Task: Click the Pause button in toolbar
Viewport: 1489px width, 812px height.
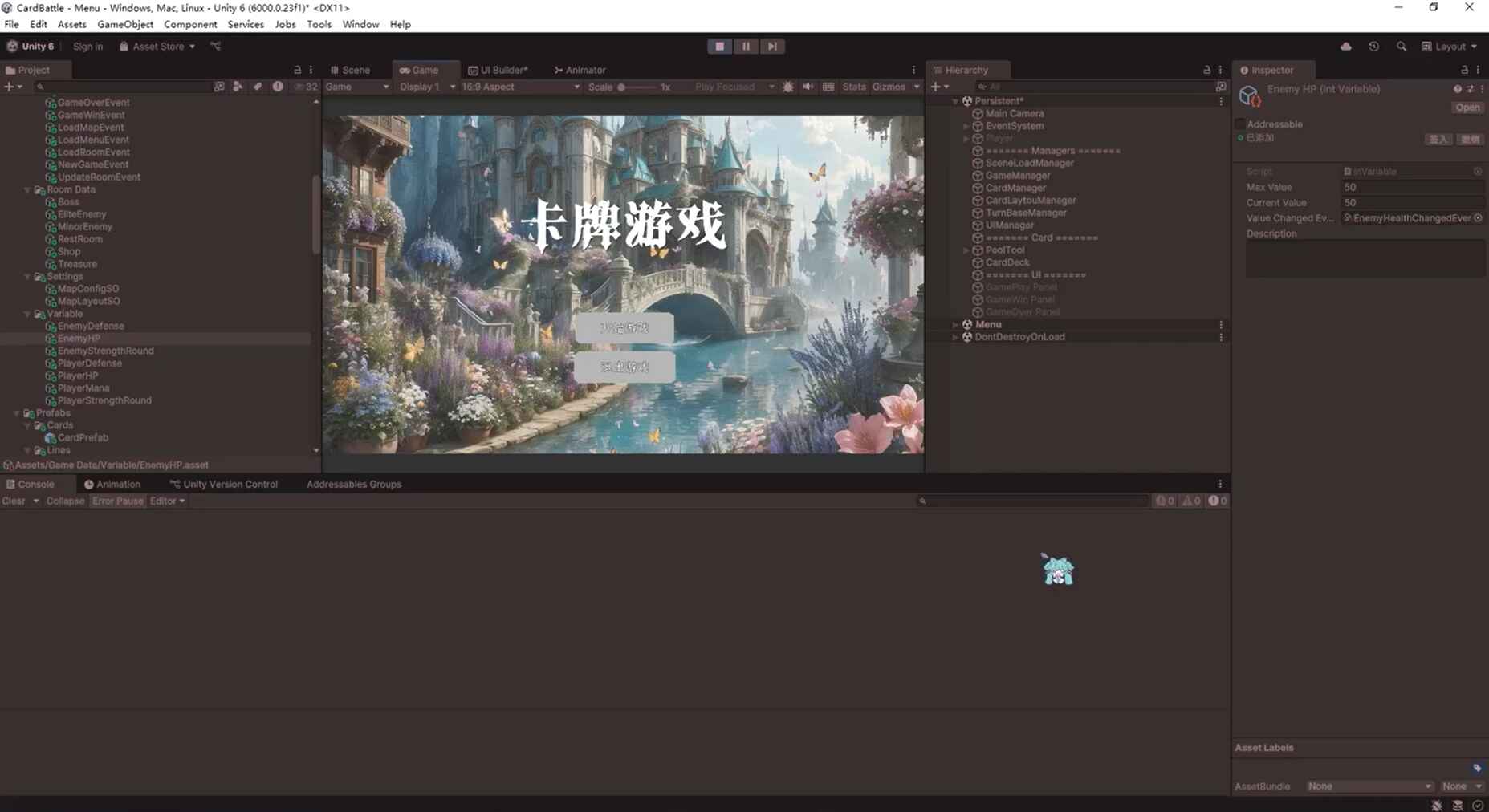Action: click(x=746, y=47)
